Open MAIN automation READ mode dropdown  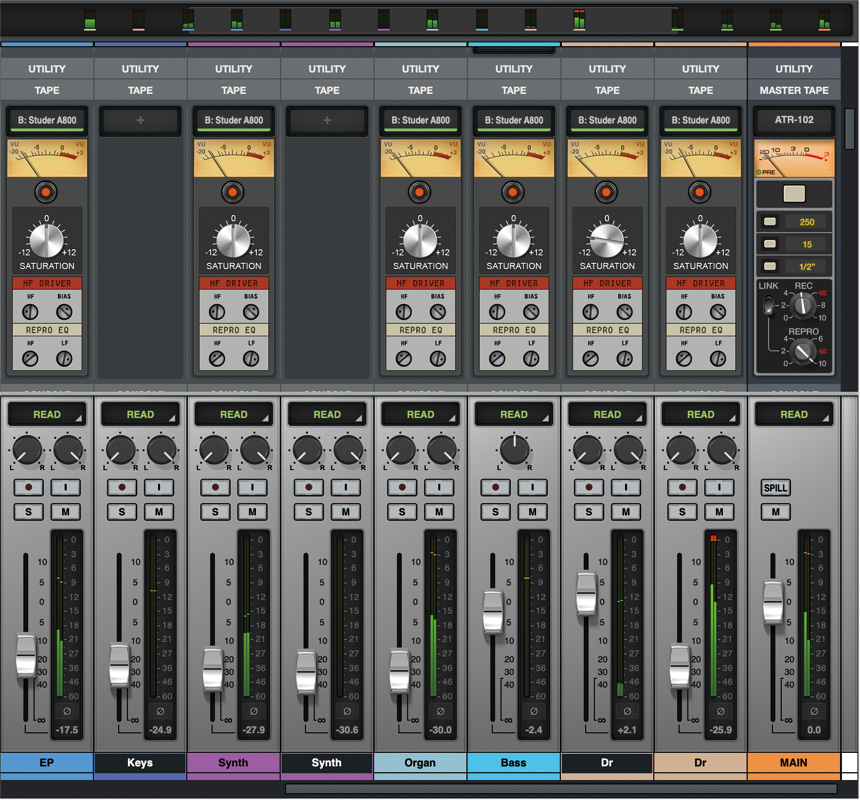794,415
